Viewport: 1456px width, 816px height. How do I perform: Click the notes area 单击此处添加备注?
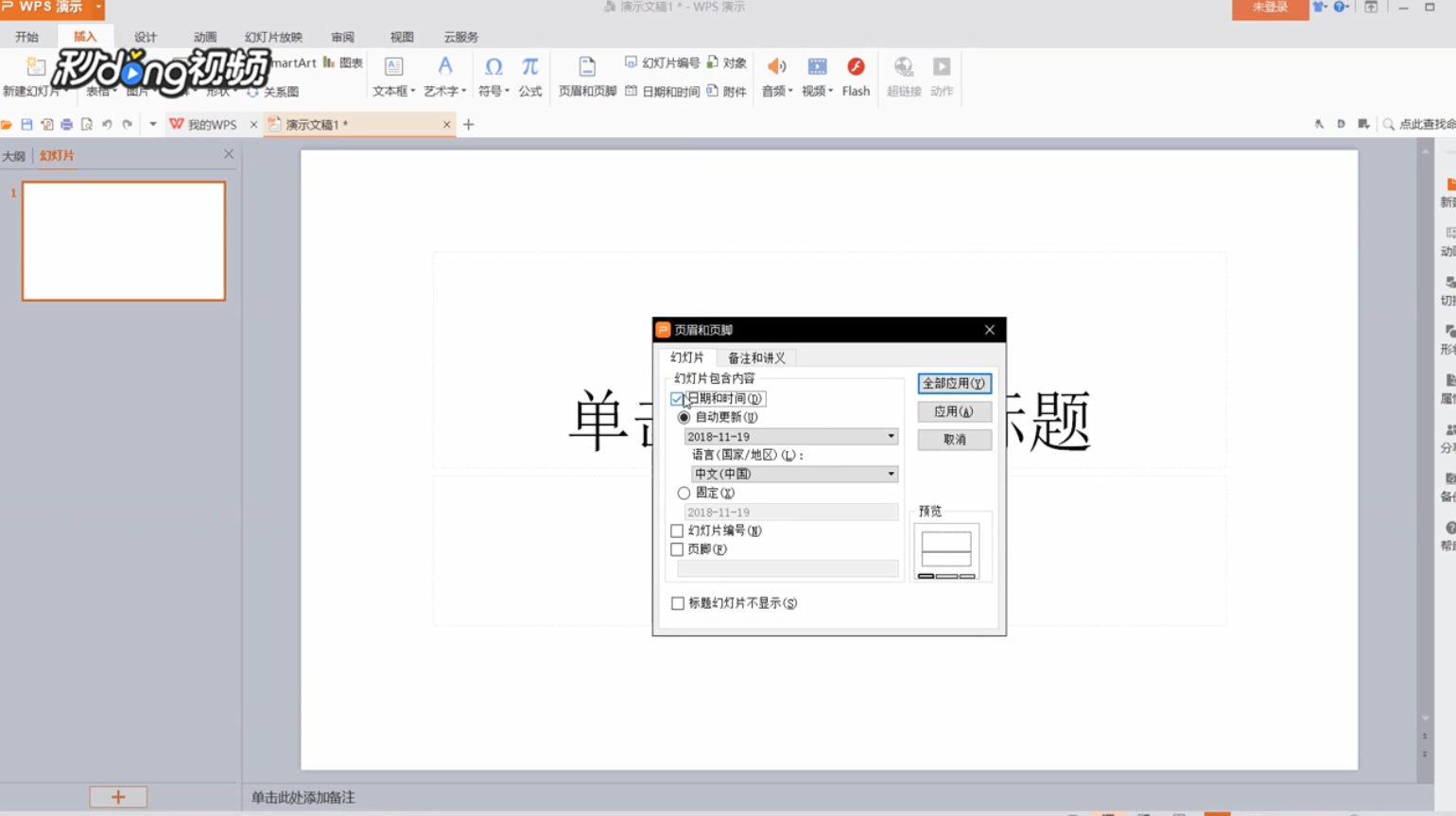pos(303,797)
